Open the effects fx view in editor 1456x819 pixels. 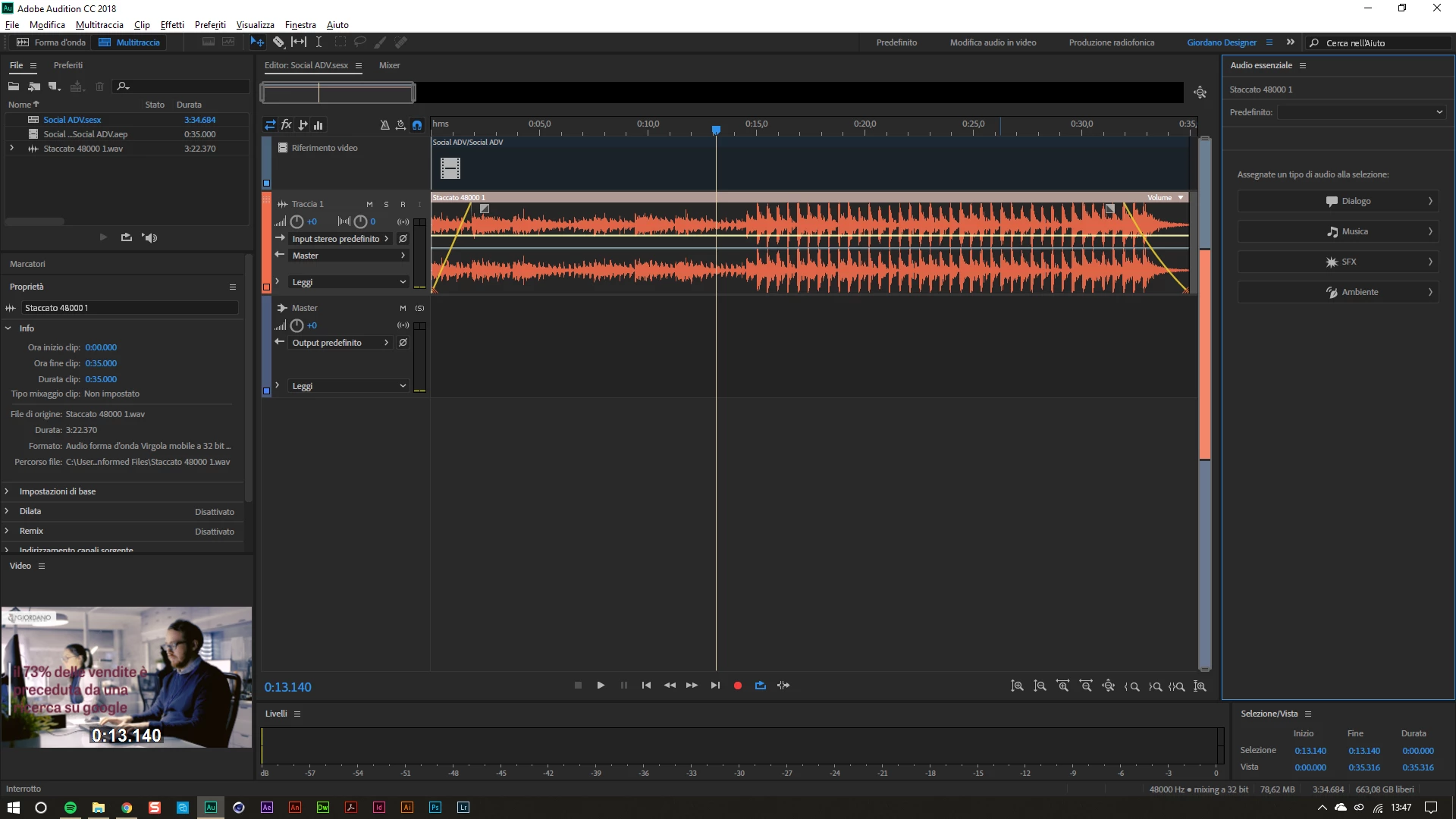click(287, 125)
